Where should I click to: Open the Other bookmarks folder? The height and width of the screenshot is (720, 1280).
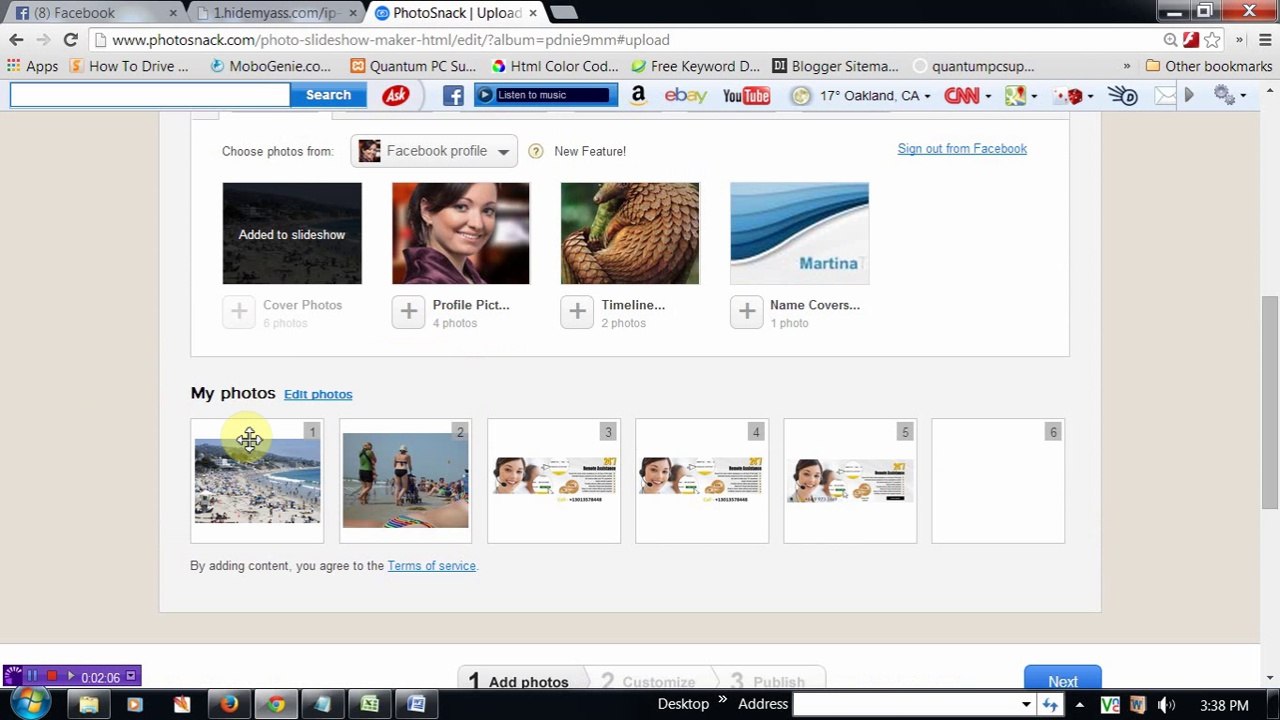pyautogui.click(x=1208, y=66)
